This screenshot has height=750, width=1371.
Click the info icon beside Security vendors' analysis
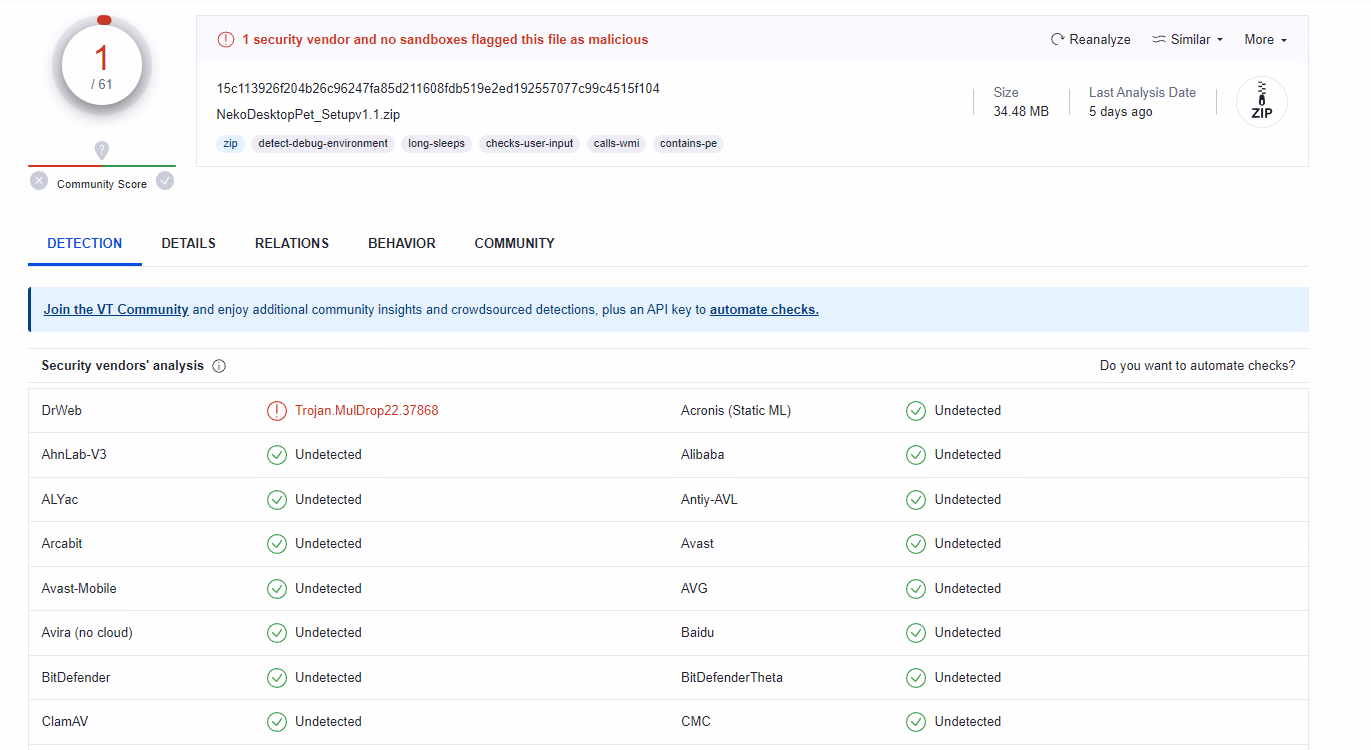219,366
